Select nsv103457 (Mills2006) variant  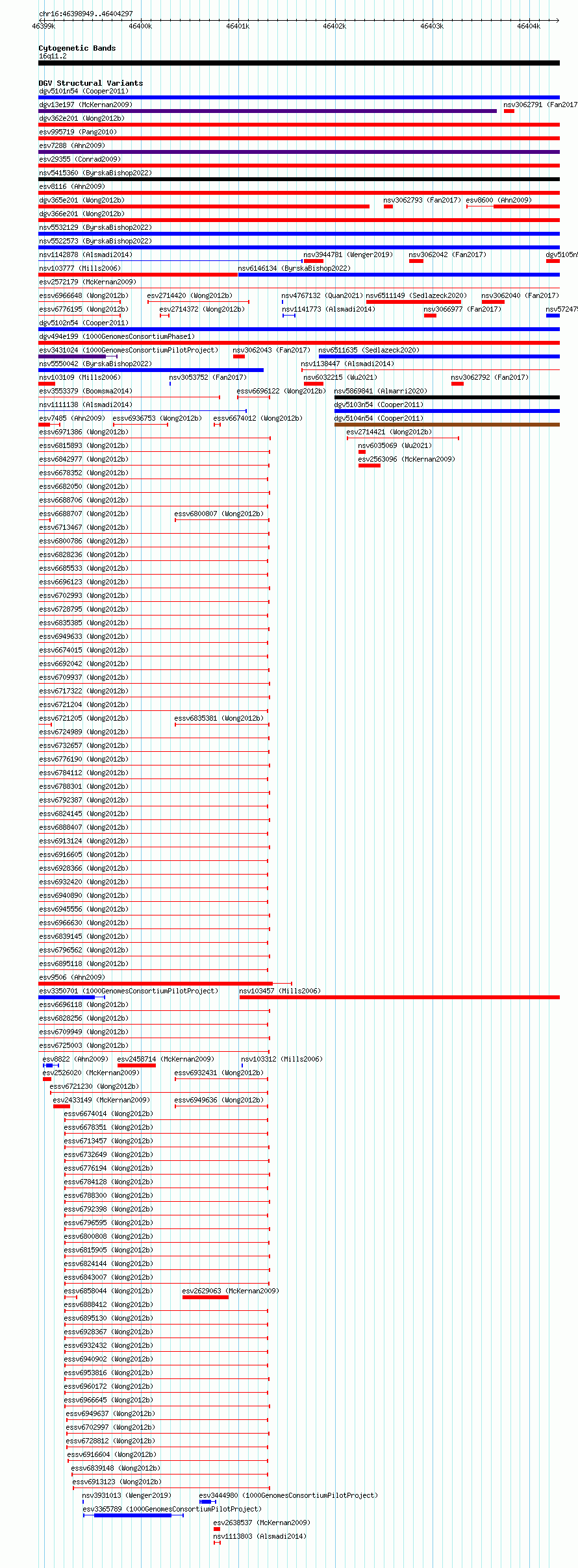399,997
